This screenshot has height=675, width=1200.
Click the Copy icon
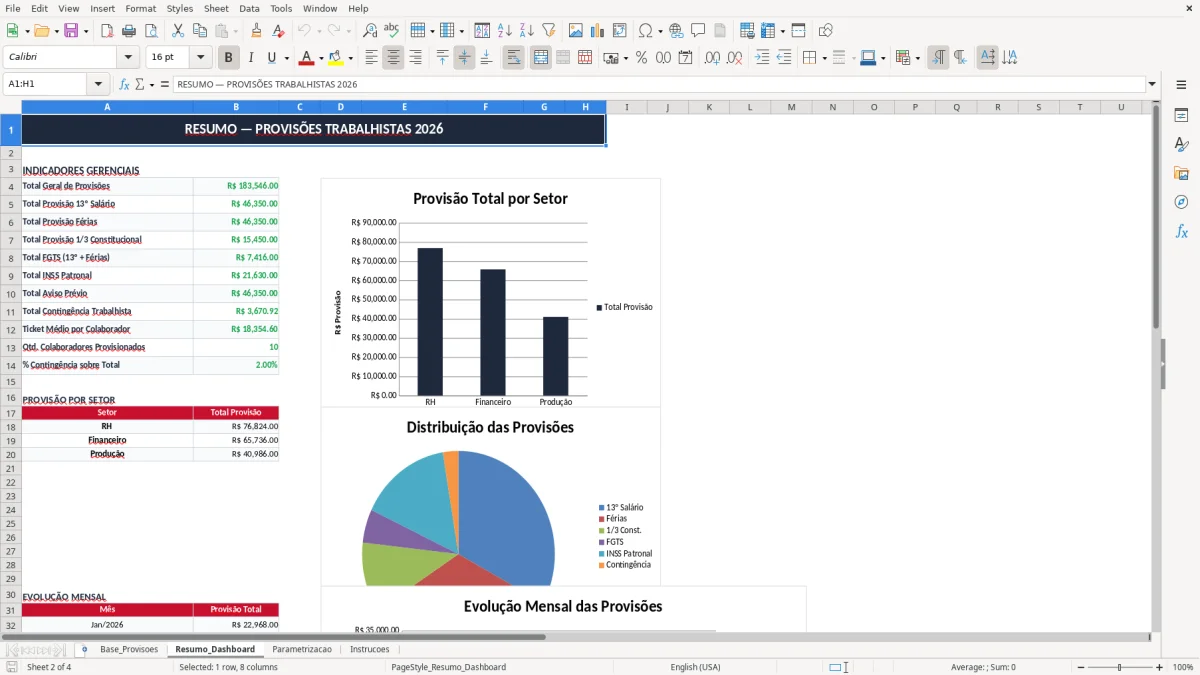[199, 31]
